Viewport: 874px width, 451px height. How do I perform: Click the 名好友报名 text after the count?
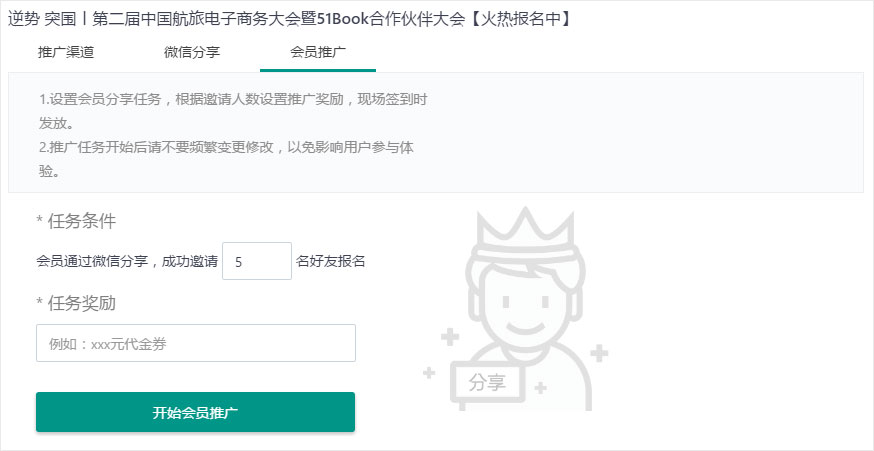point(331,261)
